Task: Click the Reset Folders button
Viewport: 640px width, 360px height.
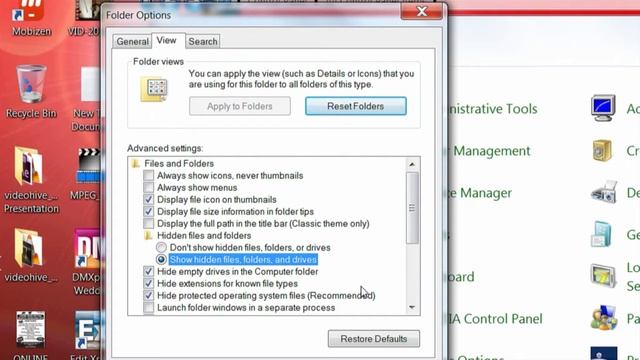Action: click(x=356, y=106)
